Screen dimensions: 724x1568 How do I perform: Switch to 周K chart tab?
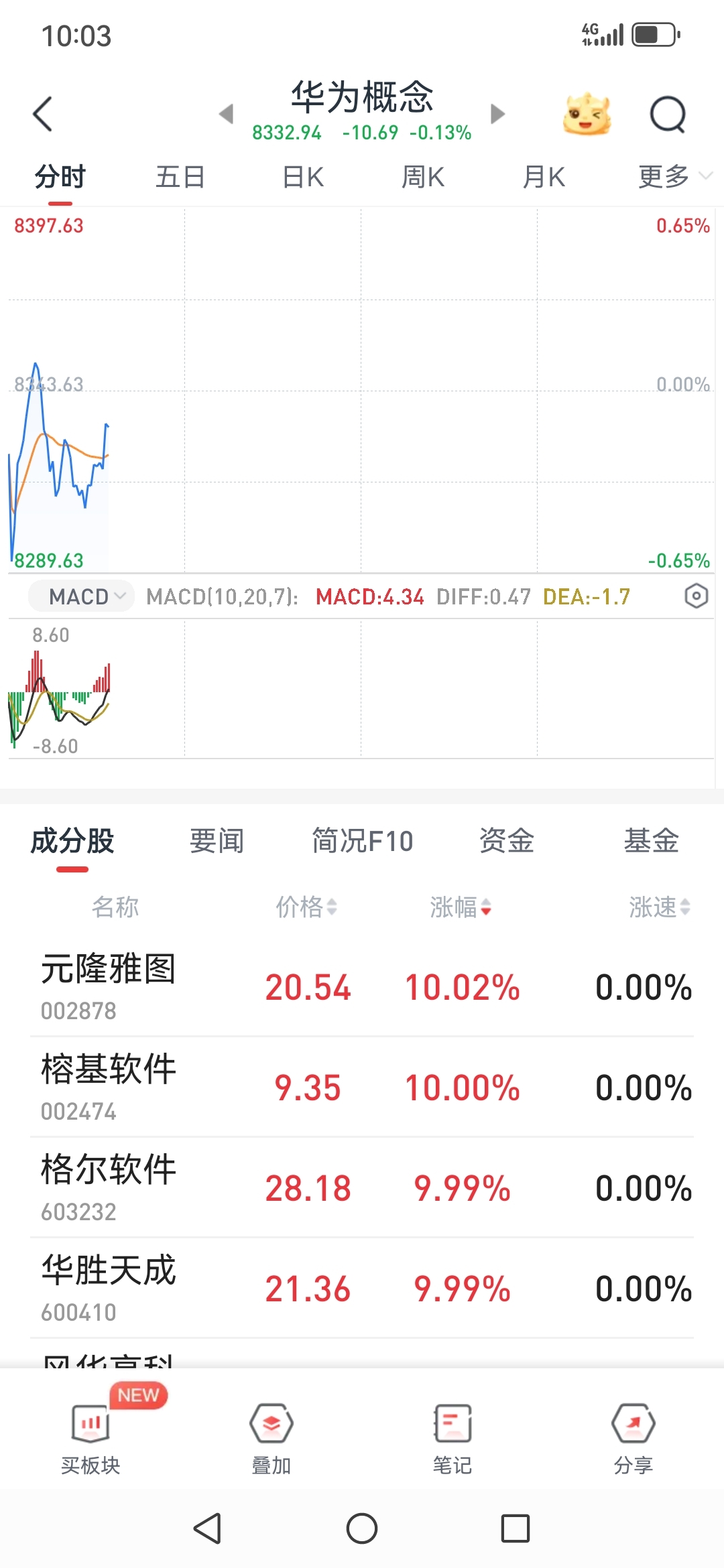(423, 177)
